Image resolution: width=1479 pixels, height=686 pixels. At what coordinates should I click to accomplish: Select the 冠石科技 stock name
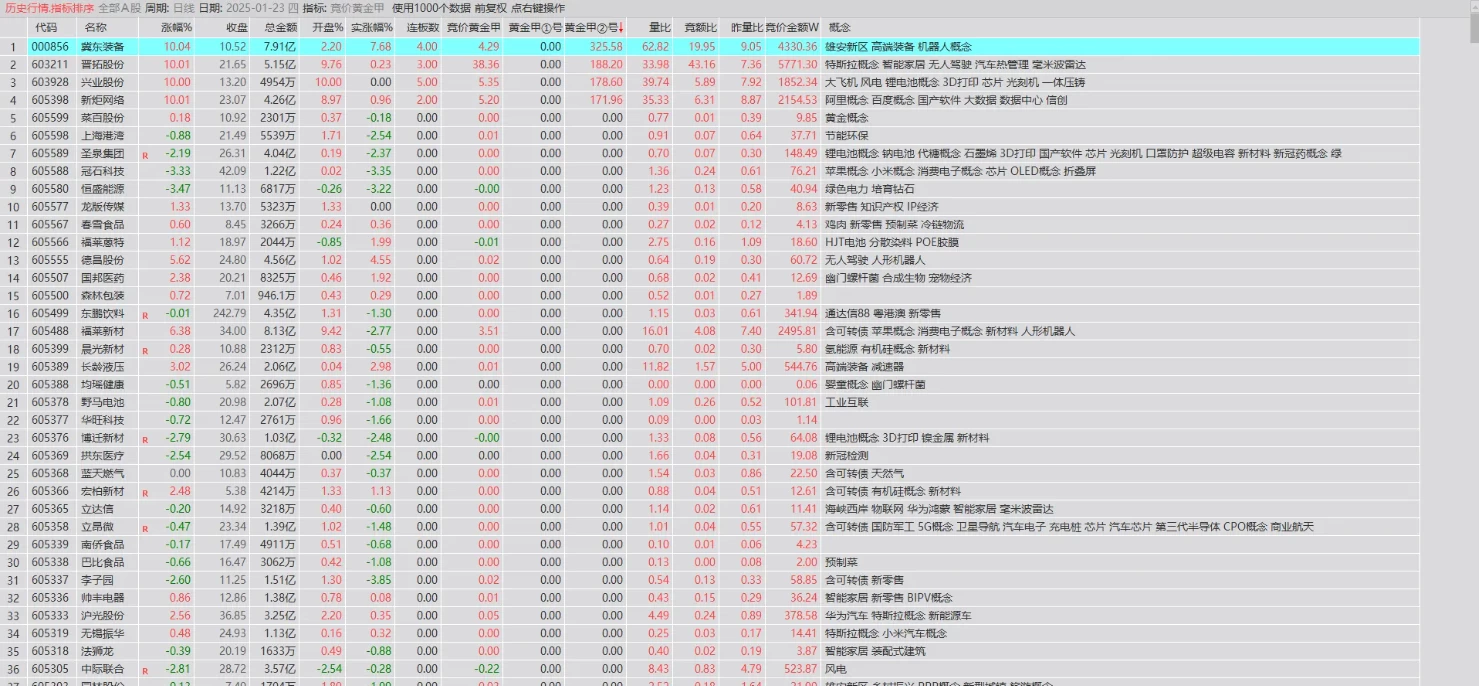pyautogui.click(x=103, y=171)
